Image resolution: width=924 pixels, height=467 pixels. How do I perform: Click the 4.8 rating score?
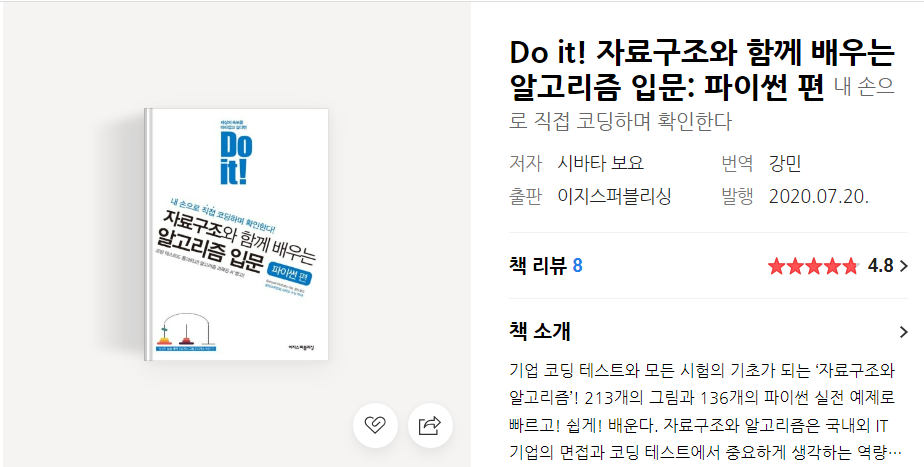(880, 267)
